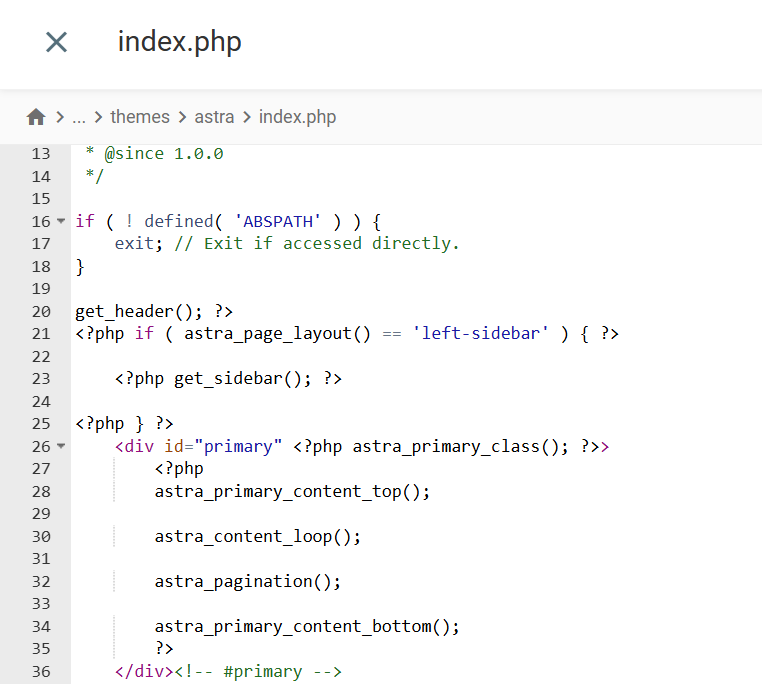Click the 'left-sidebar' string in code
Image resolution: width=762 pixels, height=684 pixels.
tap(481, 333)
